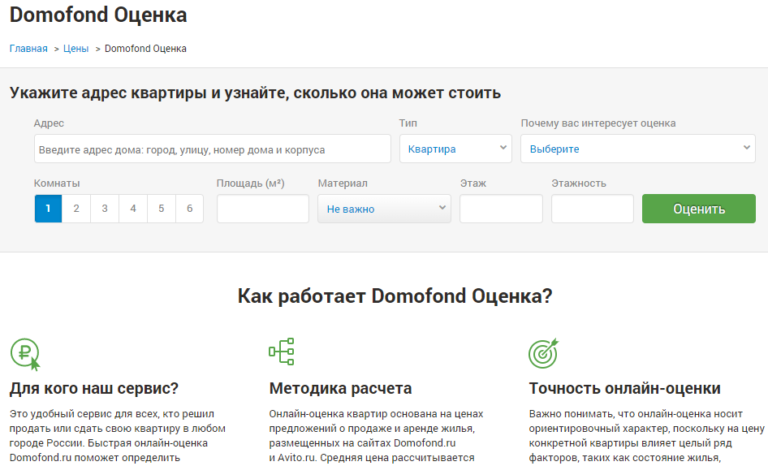Open the Цены breadcrumb link

pyautogui.click(x=76, y=49)
